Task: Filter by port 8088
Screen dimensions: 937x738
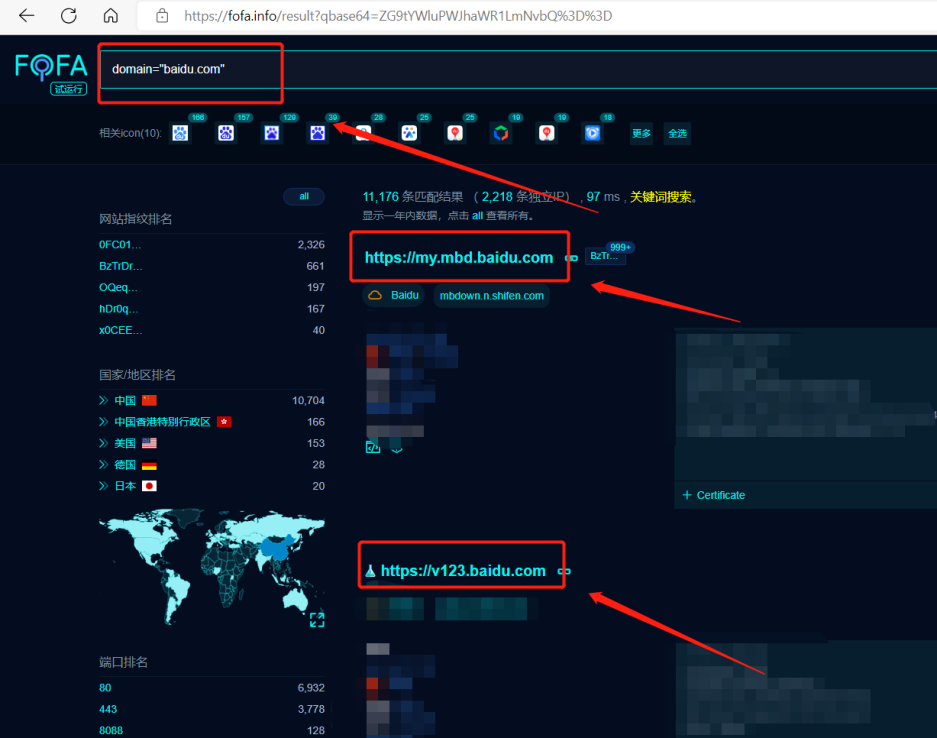Action: pos(111,730)
